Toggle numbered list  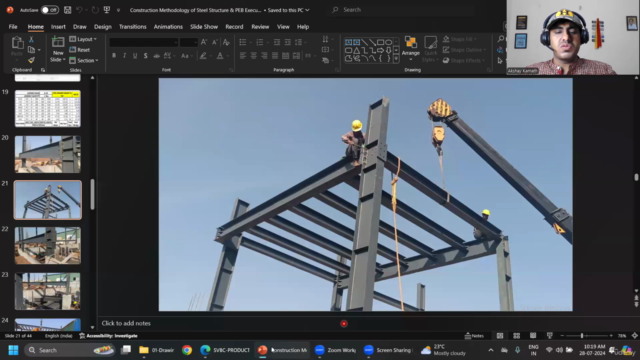coord(260,42)
